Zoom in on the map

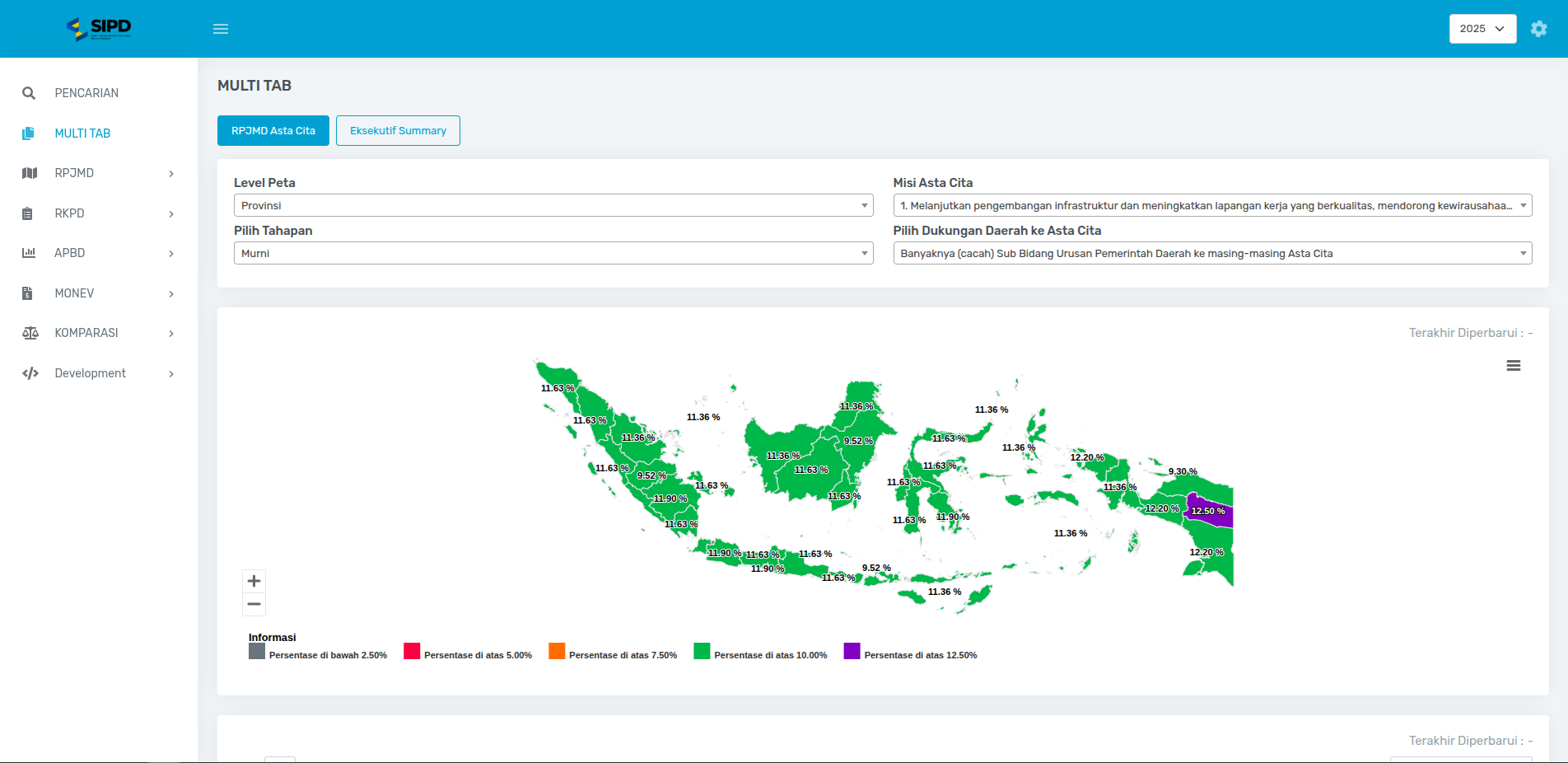pos(254,581)
